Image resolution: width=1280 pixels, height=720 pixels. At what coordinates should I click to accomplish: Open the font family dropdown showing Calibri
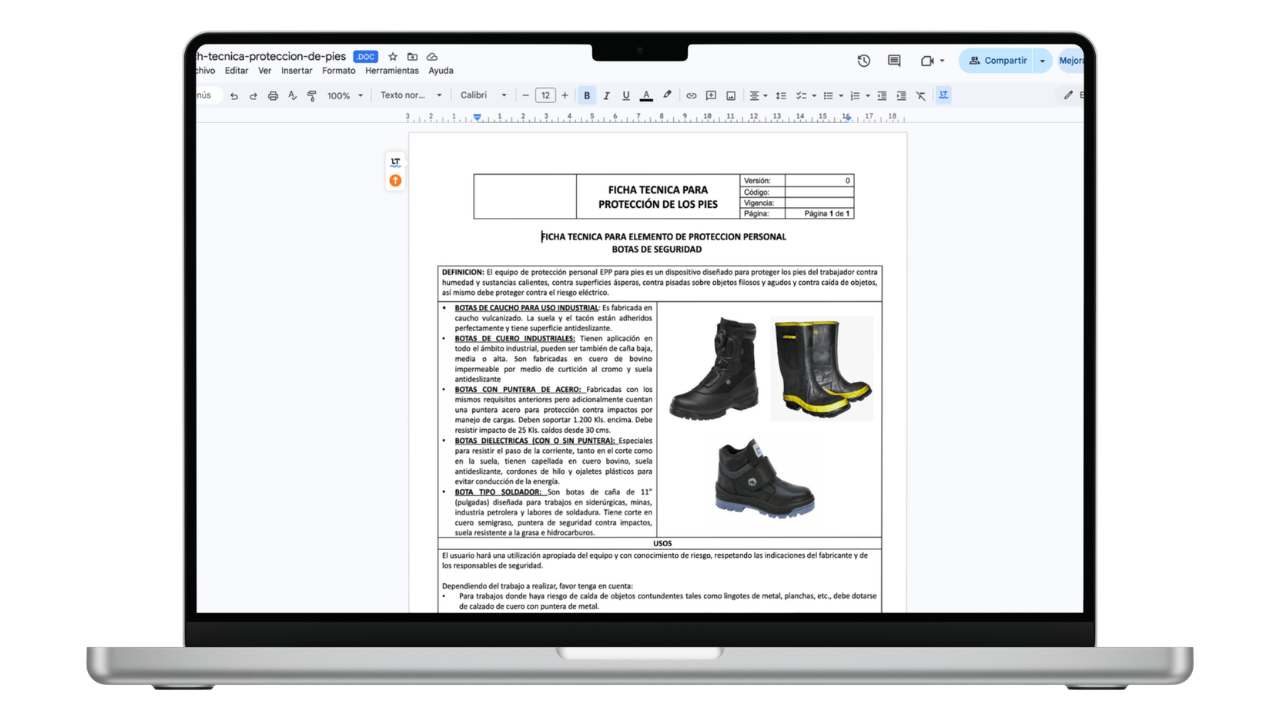[x=482, y=95]
